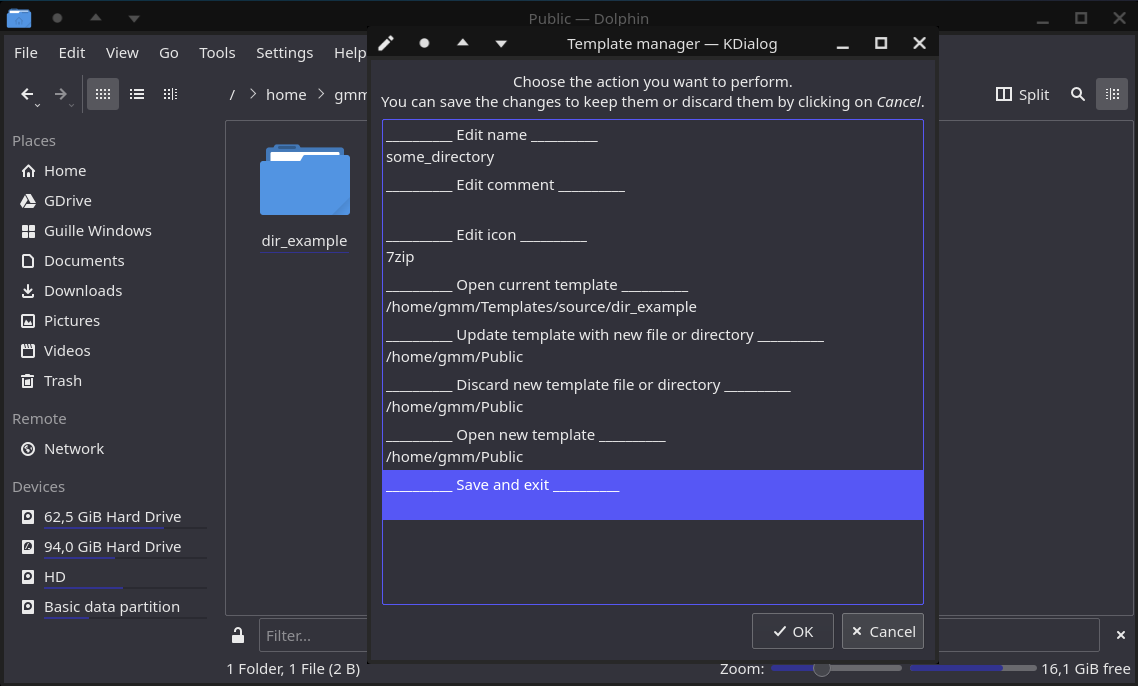1138x686 pixels.
Task: Confirm with OK in Template manager
Action: (x=793, y=632)
